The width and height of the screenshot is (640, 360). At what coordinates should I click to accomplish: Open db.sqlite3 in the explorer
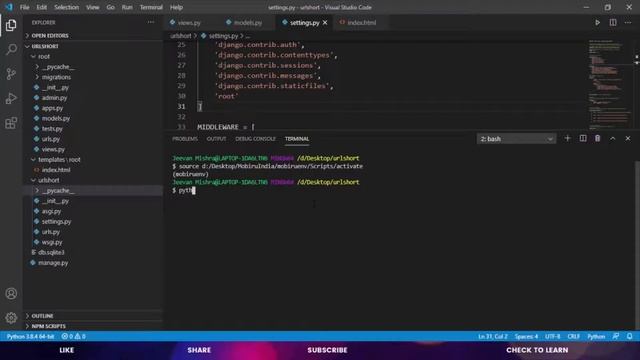(x=51, y=252)
